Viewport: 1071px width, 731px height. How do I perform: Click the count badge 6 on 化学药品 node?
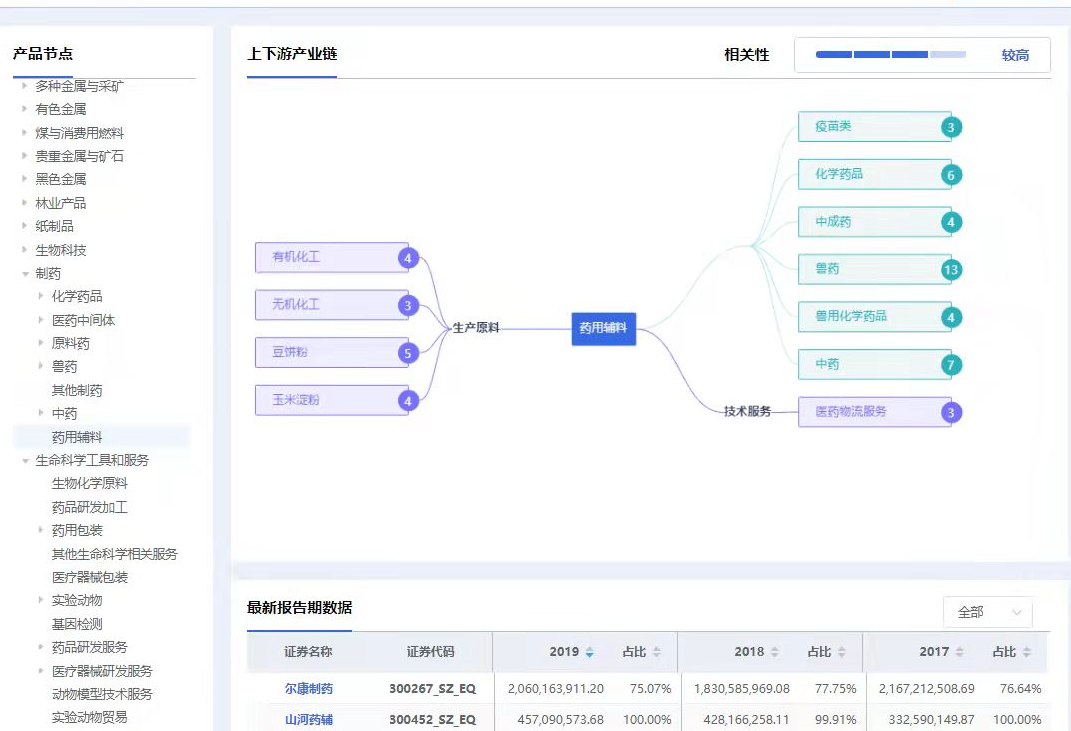[x=951, y=175]
